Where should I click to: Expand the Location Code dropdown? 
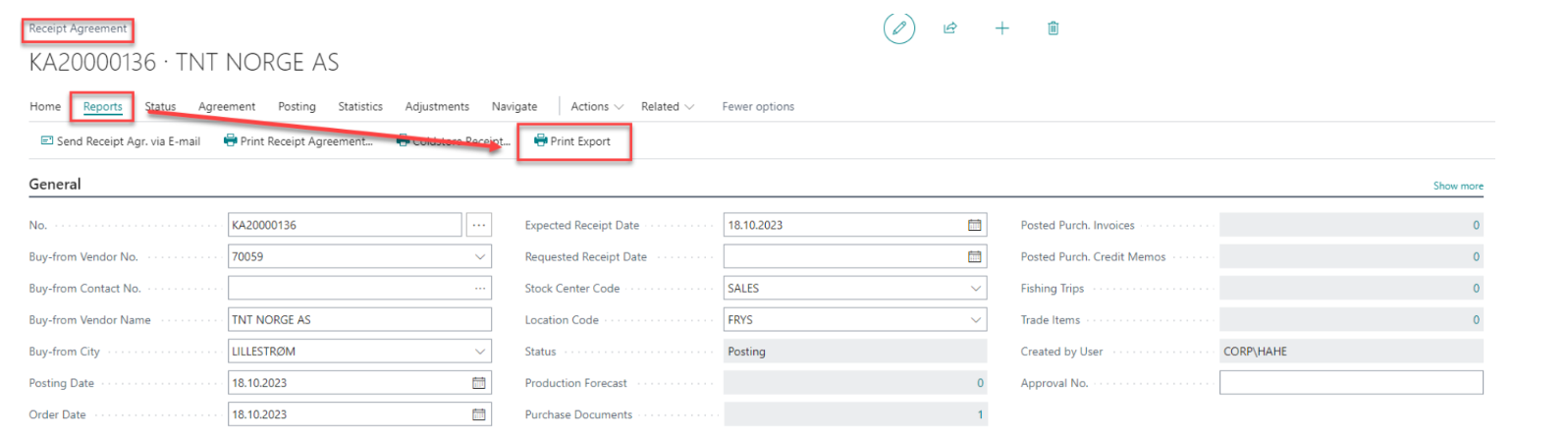[x=975, y=320]
